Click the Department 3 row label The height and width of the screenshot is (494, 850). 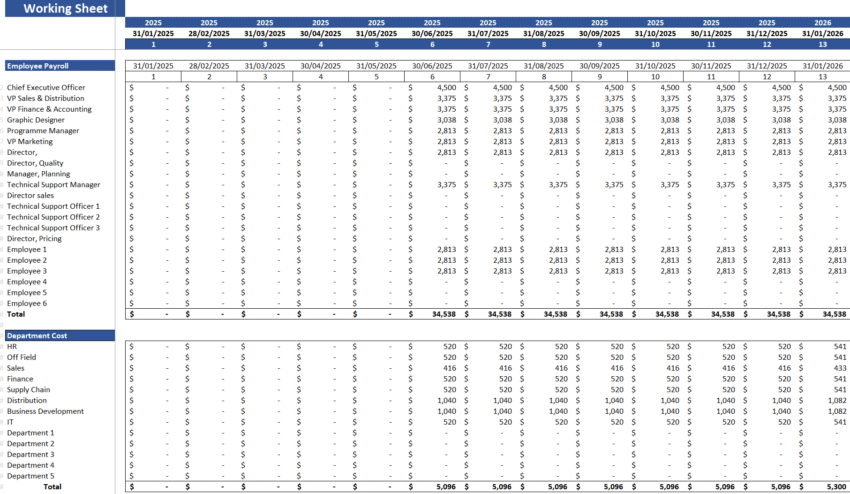click(x=30, y=454)
